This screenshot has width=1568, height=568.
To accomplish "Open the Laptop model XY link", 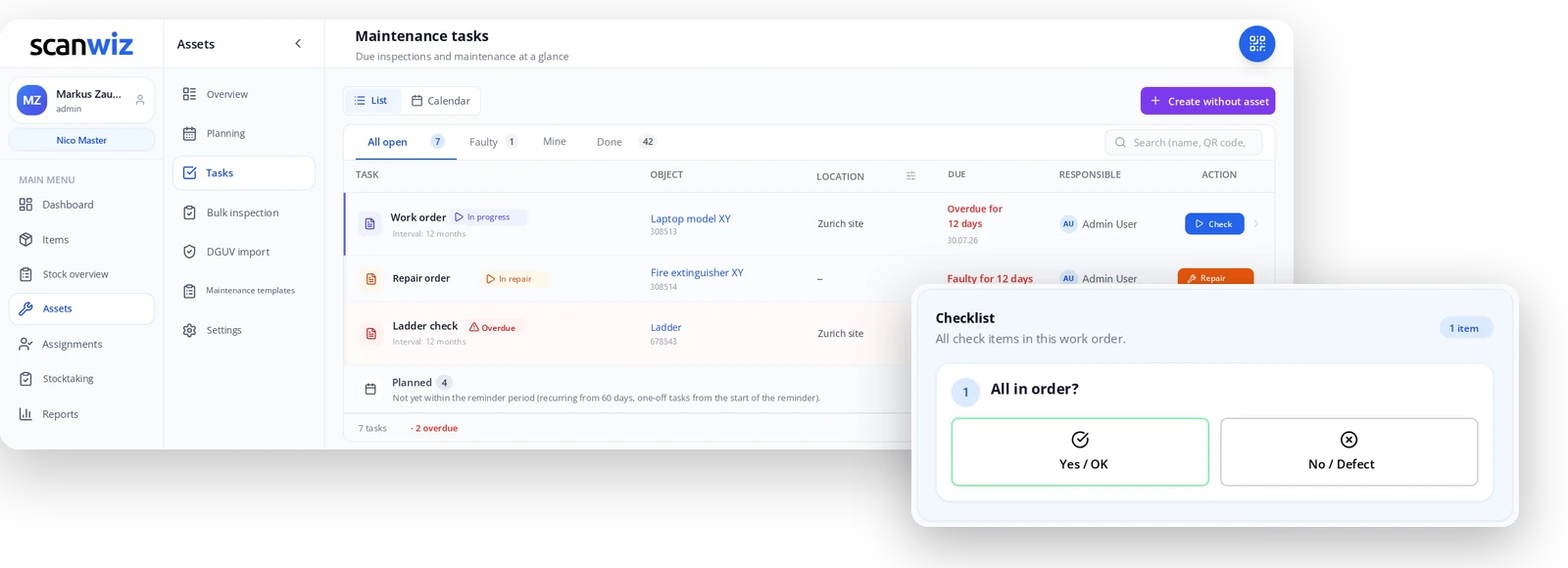I will (691, 218).
